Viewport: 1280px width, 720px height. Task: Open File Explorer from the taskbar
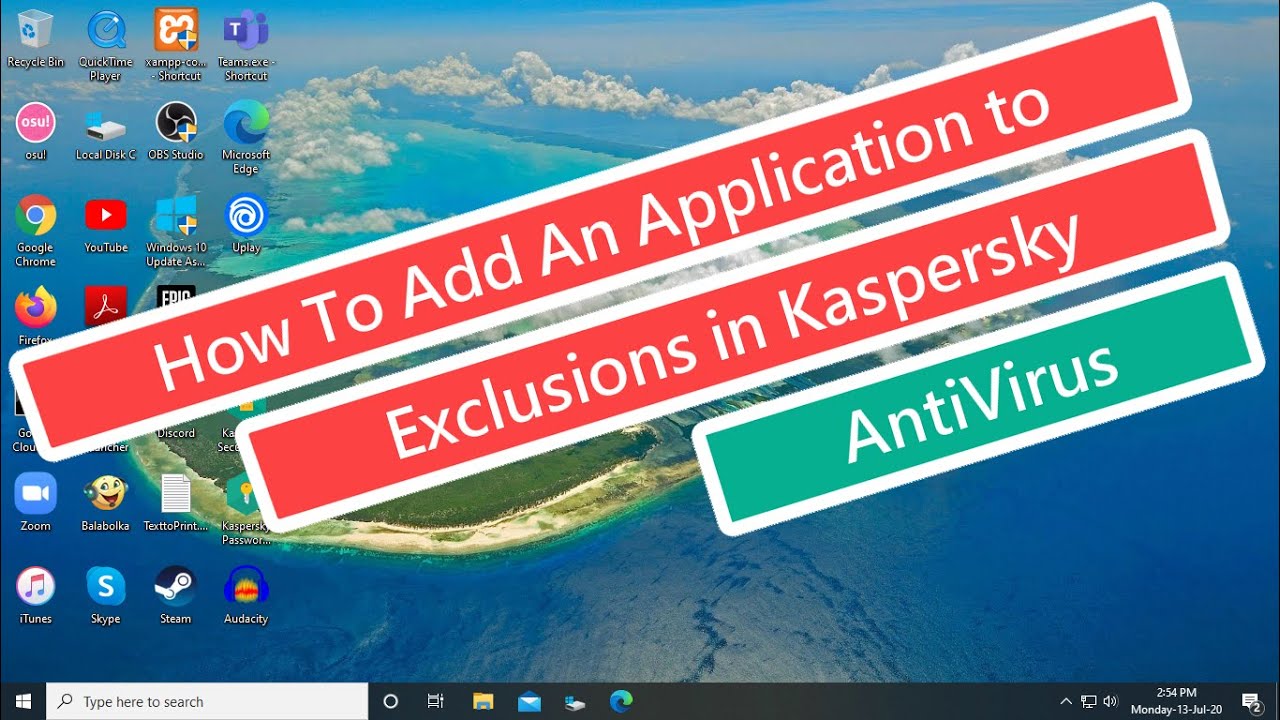click(483, 701)
